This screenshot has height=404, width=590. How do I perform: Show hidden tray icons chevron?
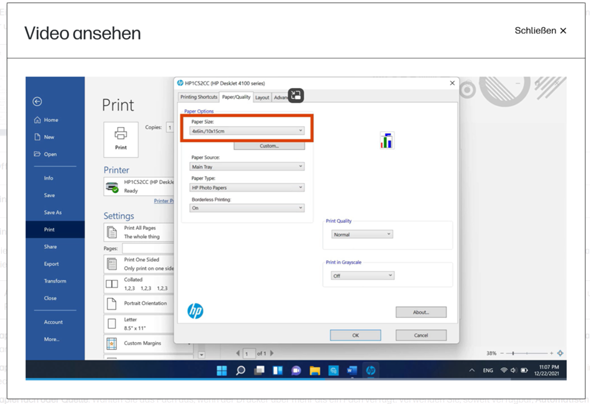[x=471, y=371]
